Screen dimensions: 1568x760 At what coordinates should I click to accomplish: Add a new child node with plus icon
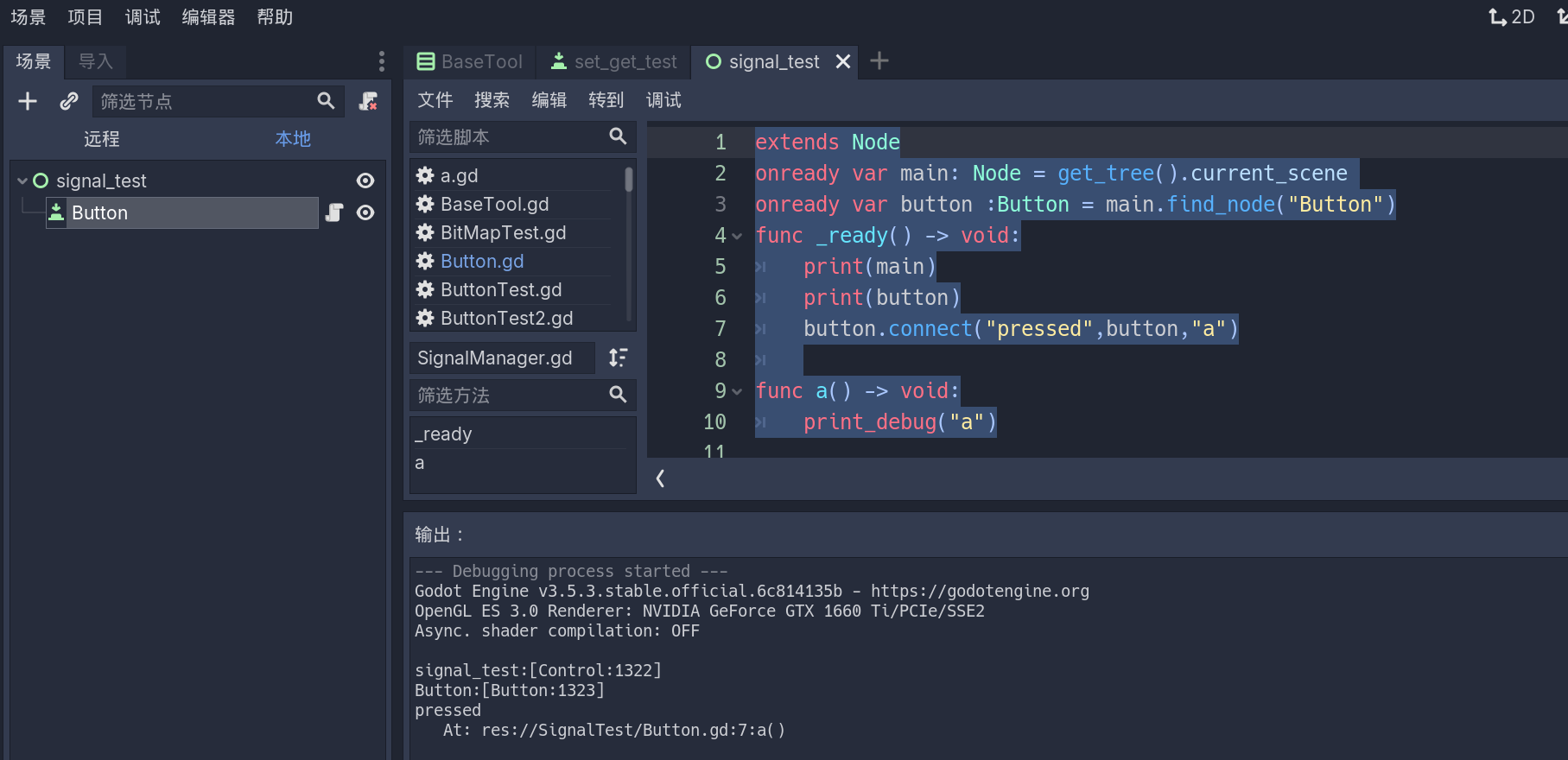28,101
